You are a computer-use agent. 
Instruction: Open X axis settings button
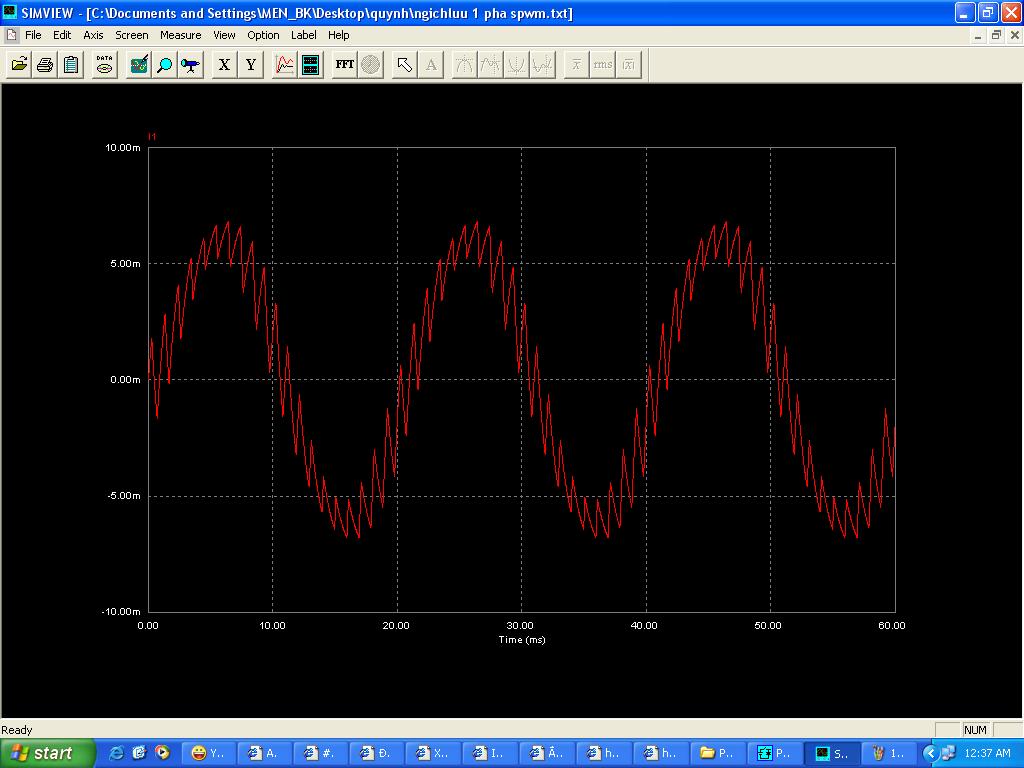pyautogui.click(x=224, y=65)
